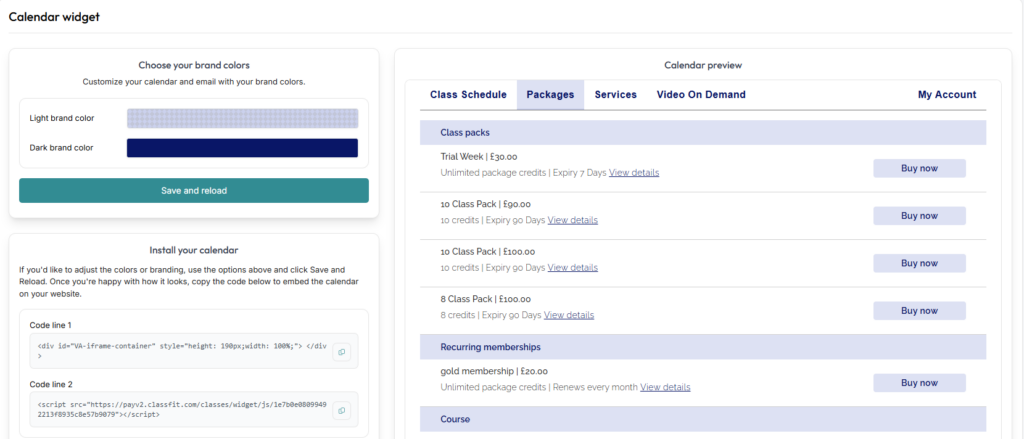Screen dimensions: 1024x439
Task: Select the Packages tab
Action: click(x=551, y=95)
